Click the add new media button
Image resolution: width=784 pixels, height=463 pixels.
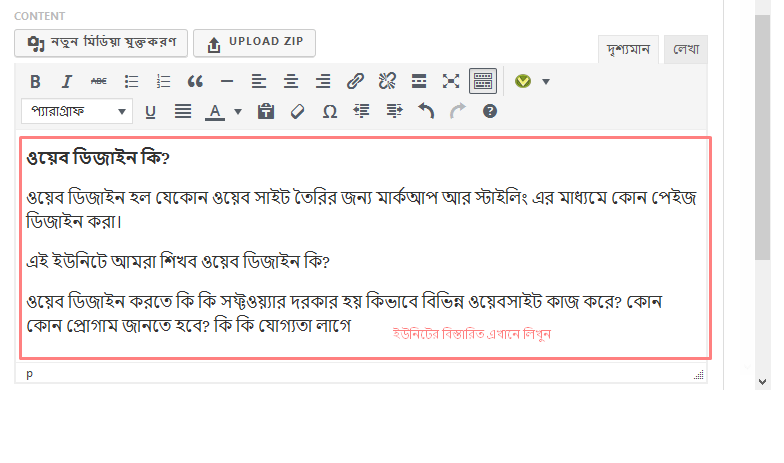pos(101,43)
